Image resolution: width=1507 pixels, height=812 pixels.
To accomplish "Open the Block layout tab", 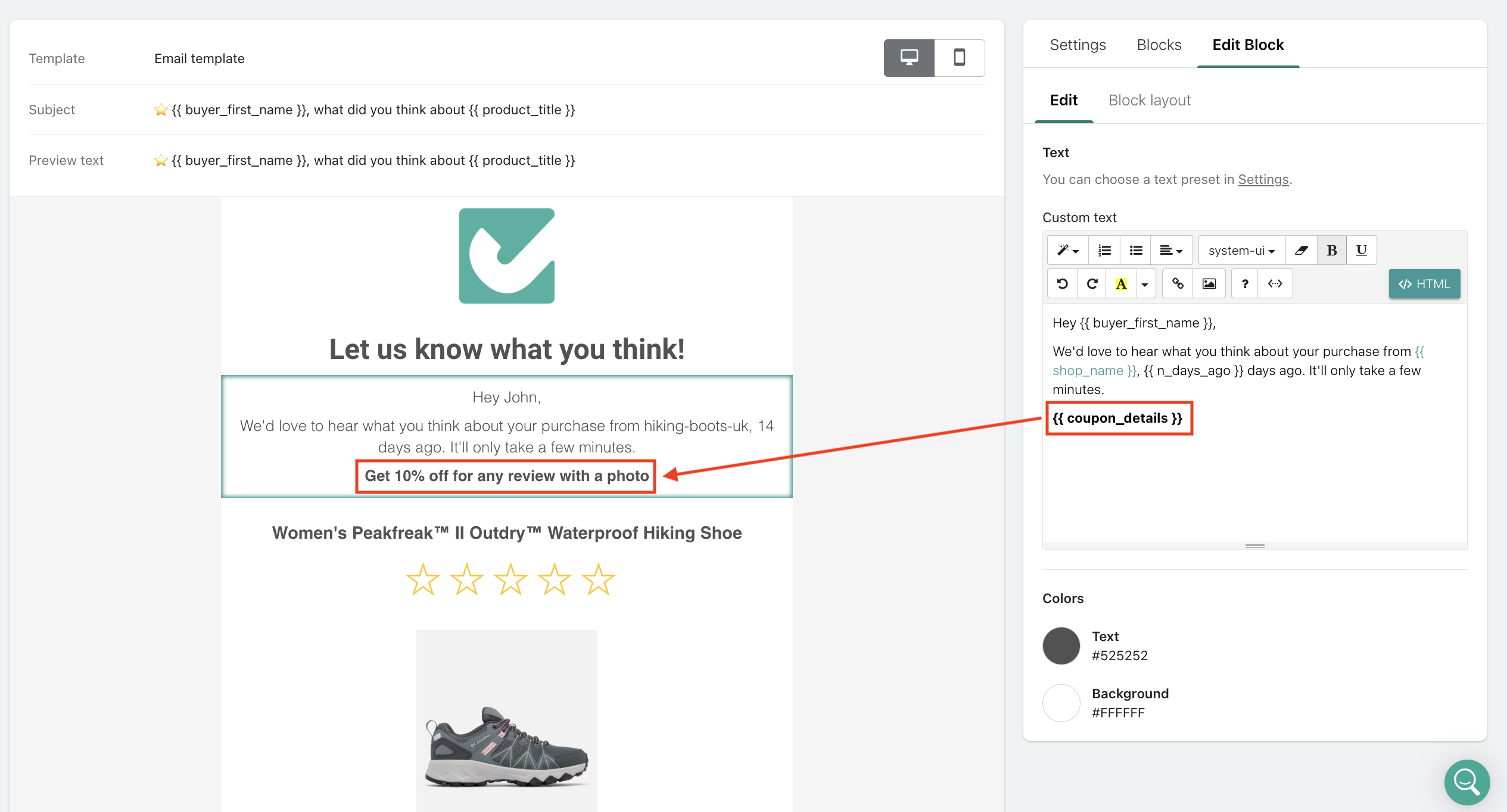I will 1149,101.
